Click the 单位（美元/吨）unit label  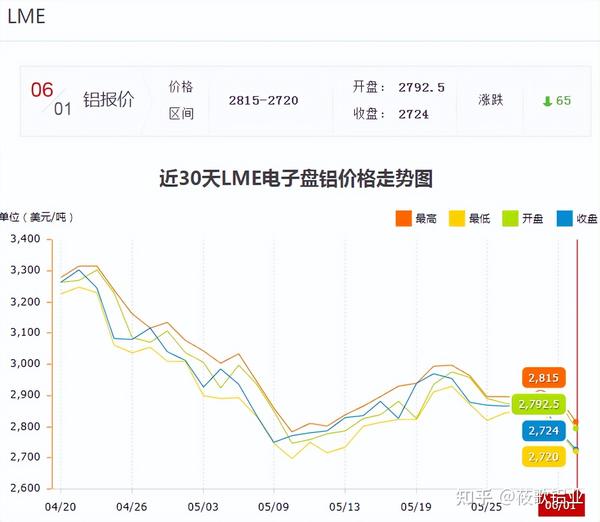36,217
